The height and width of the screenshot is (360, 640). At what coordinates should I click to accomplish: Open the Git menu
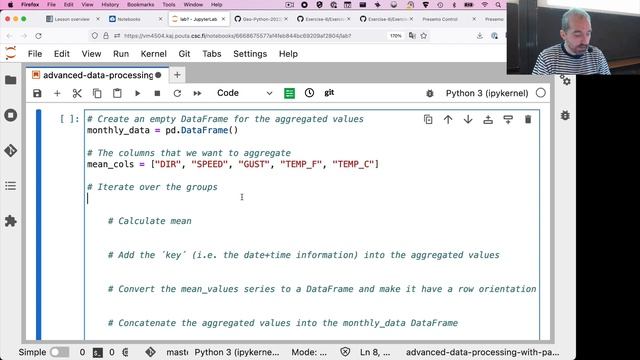[184, 54]
